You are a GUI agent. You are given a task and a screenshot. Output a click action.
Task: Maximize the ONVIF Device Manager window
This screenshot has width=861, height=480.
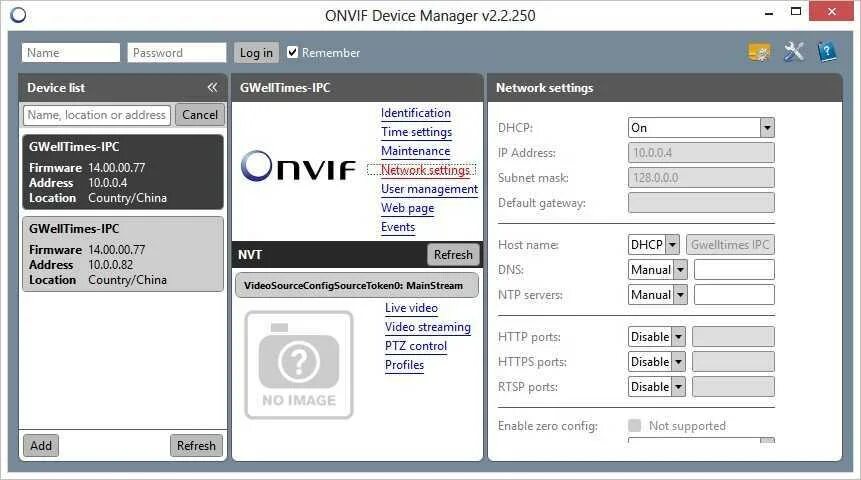coord(796,12)
